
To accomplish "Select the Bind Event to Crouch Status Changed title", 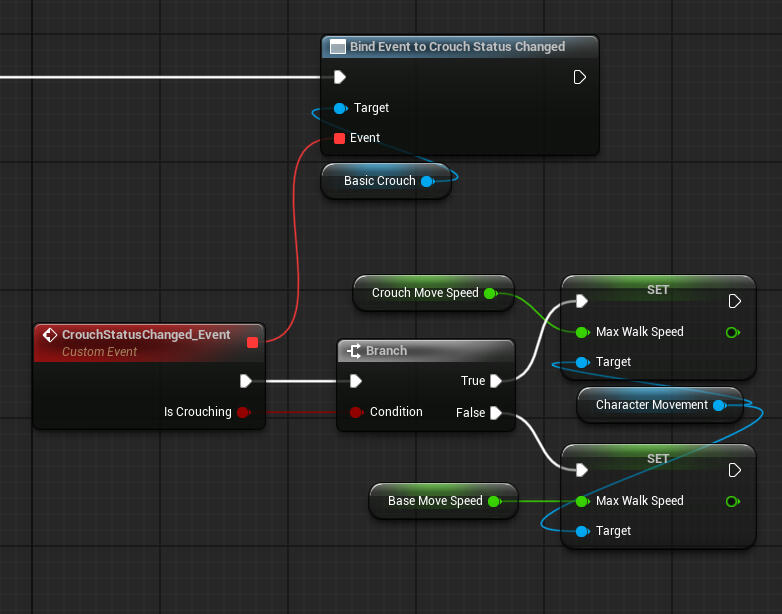I will (457, 47).
